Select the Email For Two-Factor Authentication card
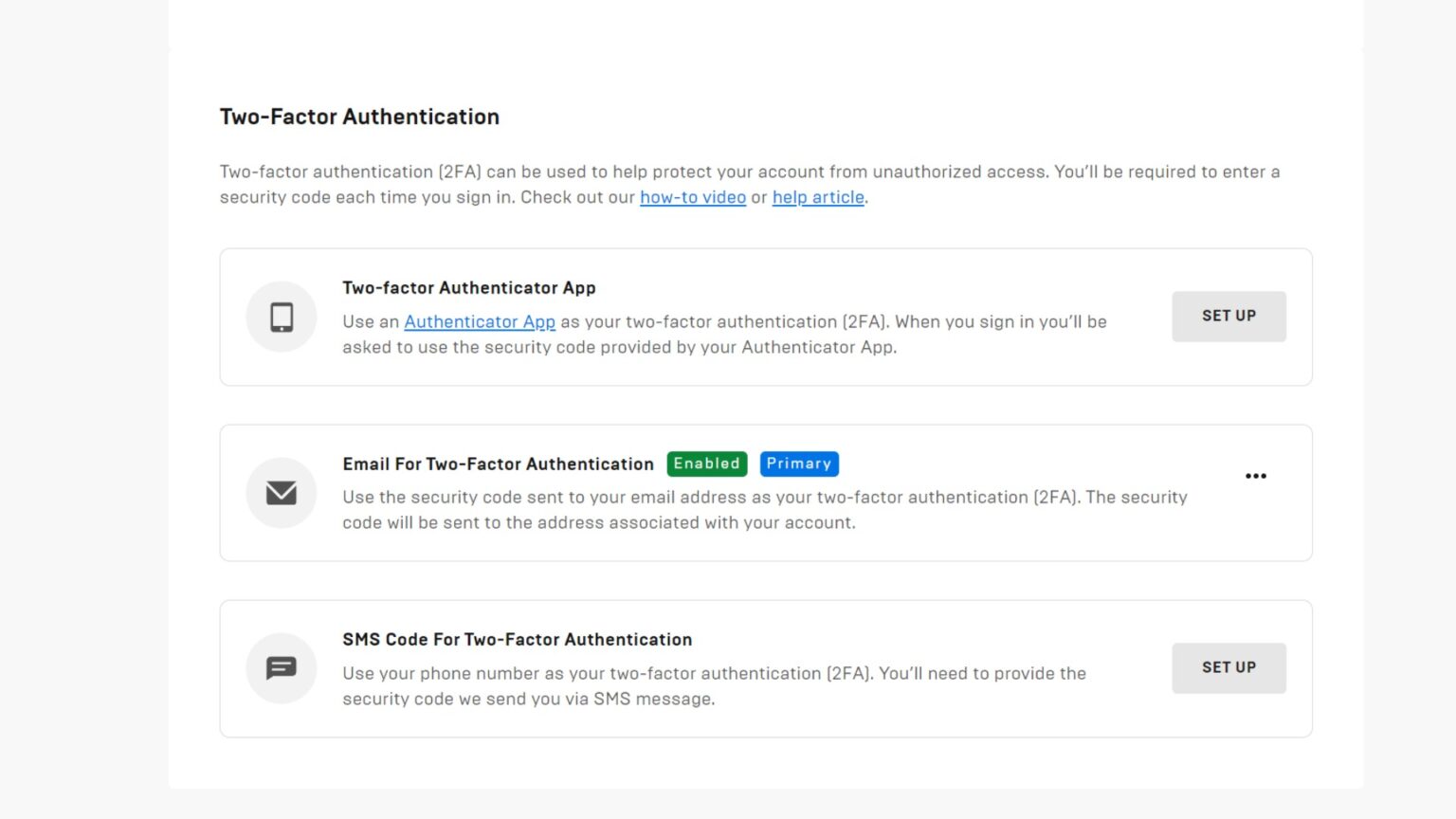This screenshot has width=1456, height=819. click(766, 493)
